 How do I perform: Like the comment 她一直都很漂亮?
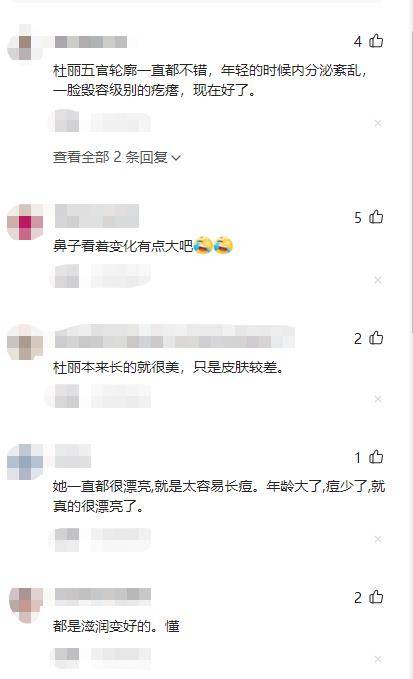(376, 457)
